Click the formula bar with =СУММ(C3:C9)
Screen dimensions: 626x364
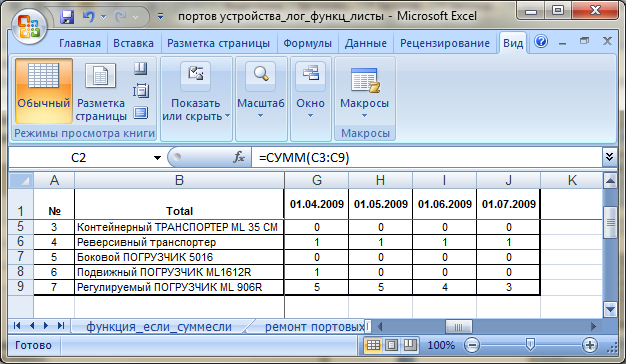tap(426, 158)
